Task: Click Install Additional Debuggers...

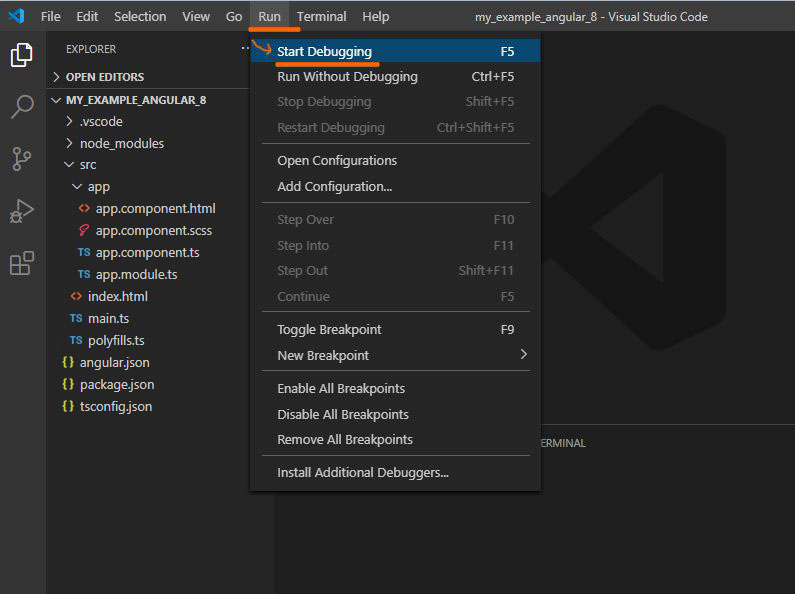Action: coord(362,473)
